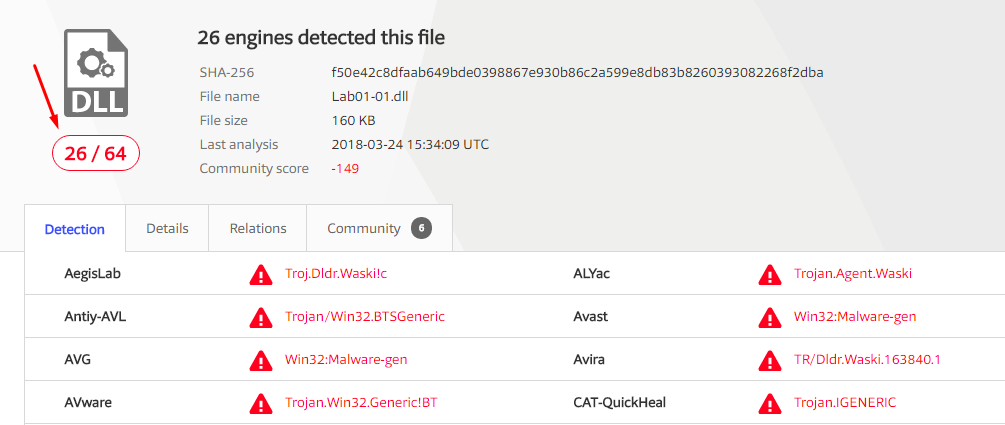Open the Relations tab
The width and height of the screenshot is (1005, 425).
[258, 228]
